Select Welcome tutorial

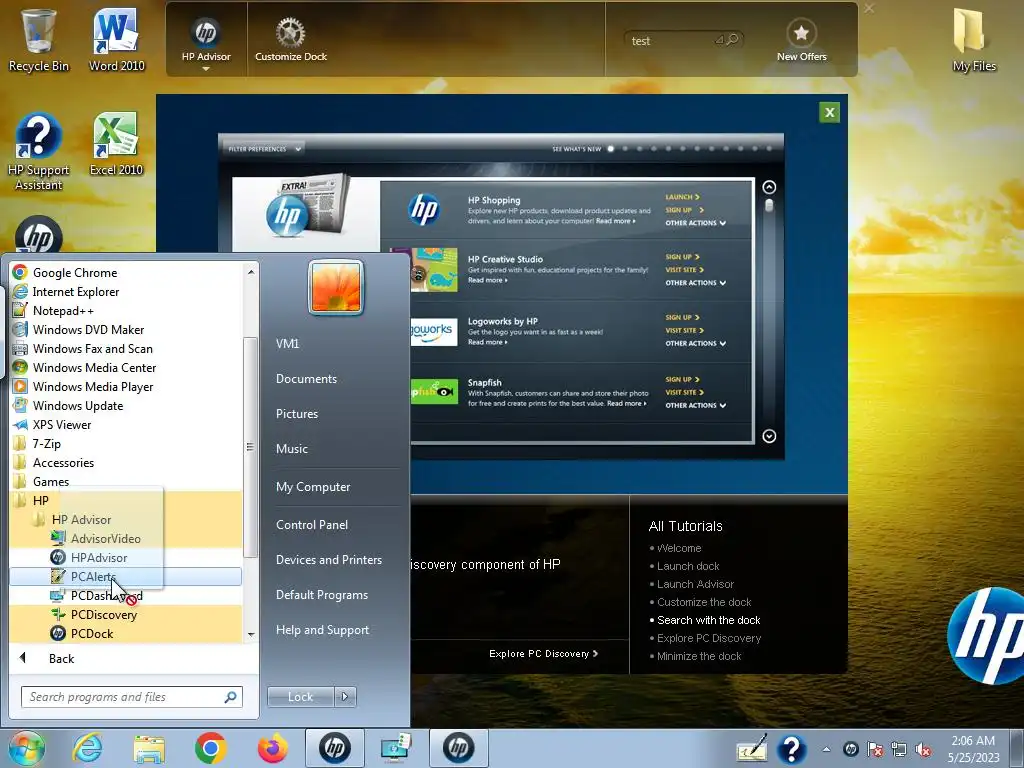(679, 548)
